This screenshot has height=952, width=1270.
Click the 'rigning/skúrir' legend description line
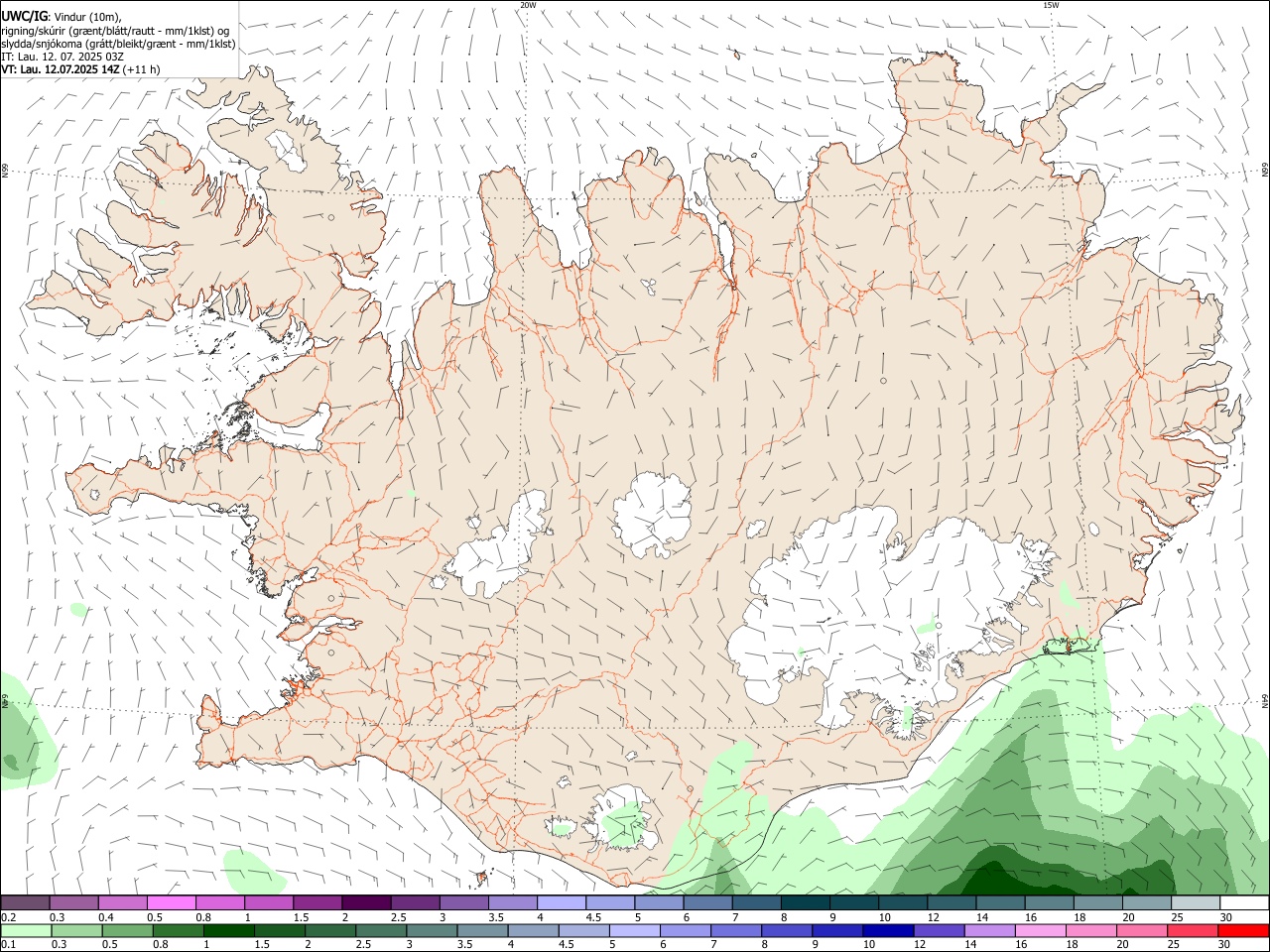point(115,30)
